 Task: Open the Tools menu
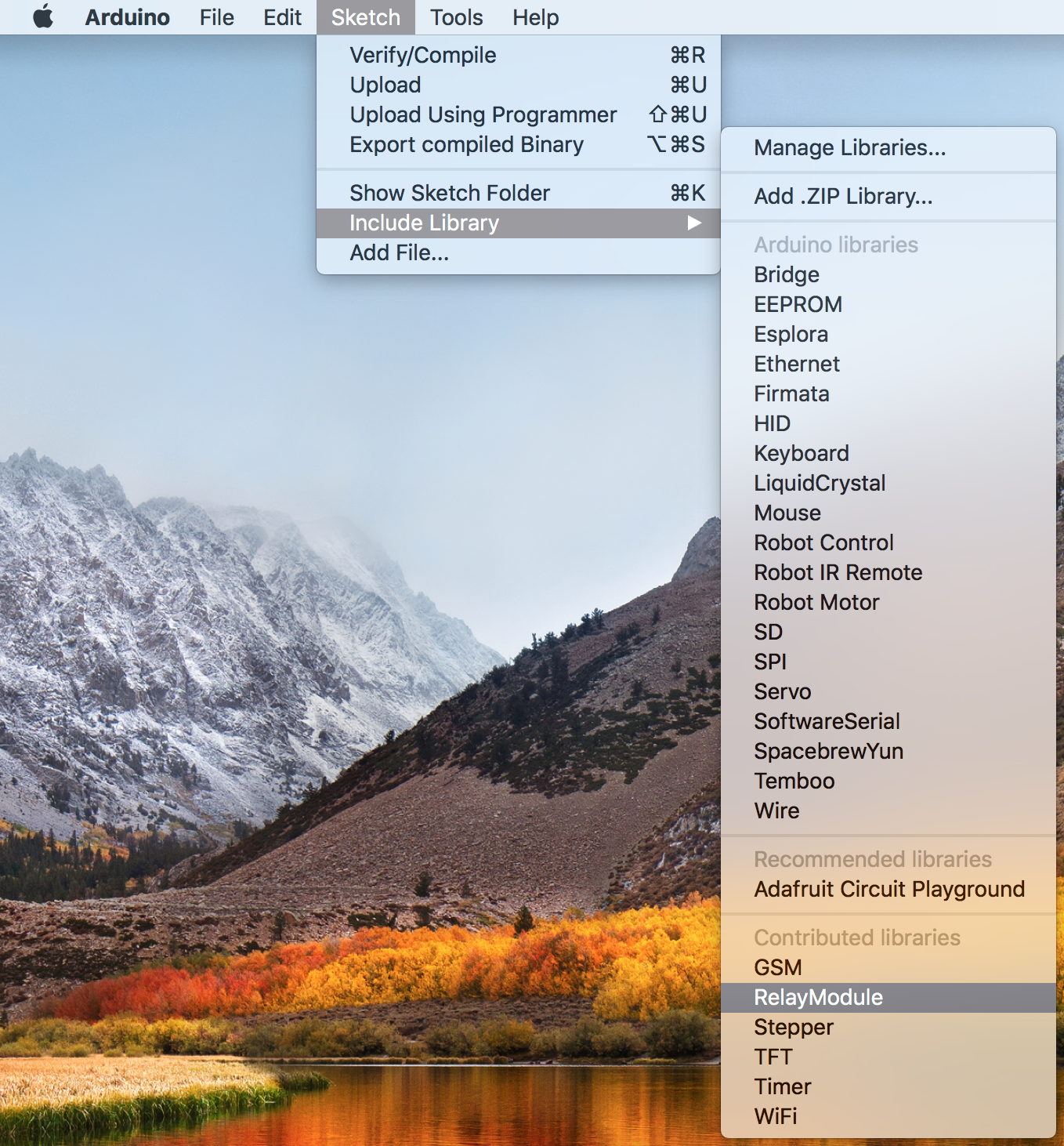(x=456, y=16)
